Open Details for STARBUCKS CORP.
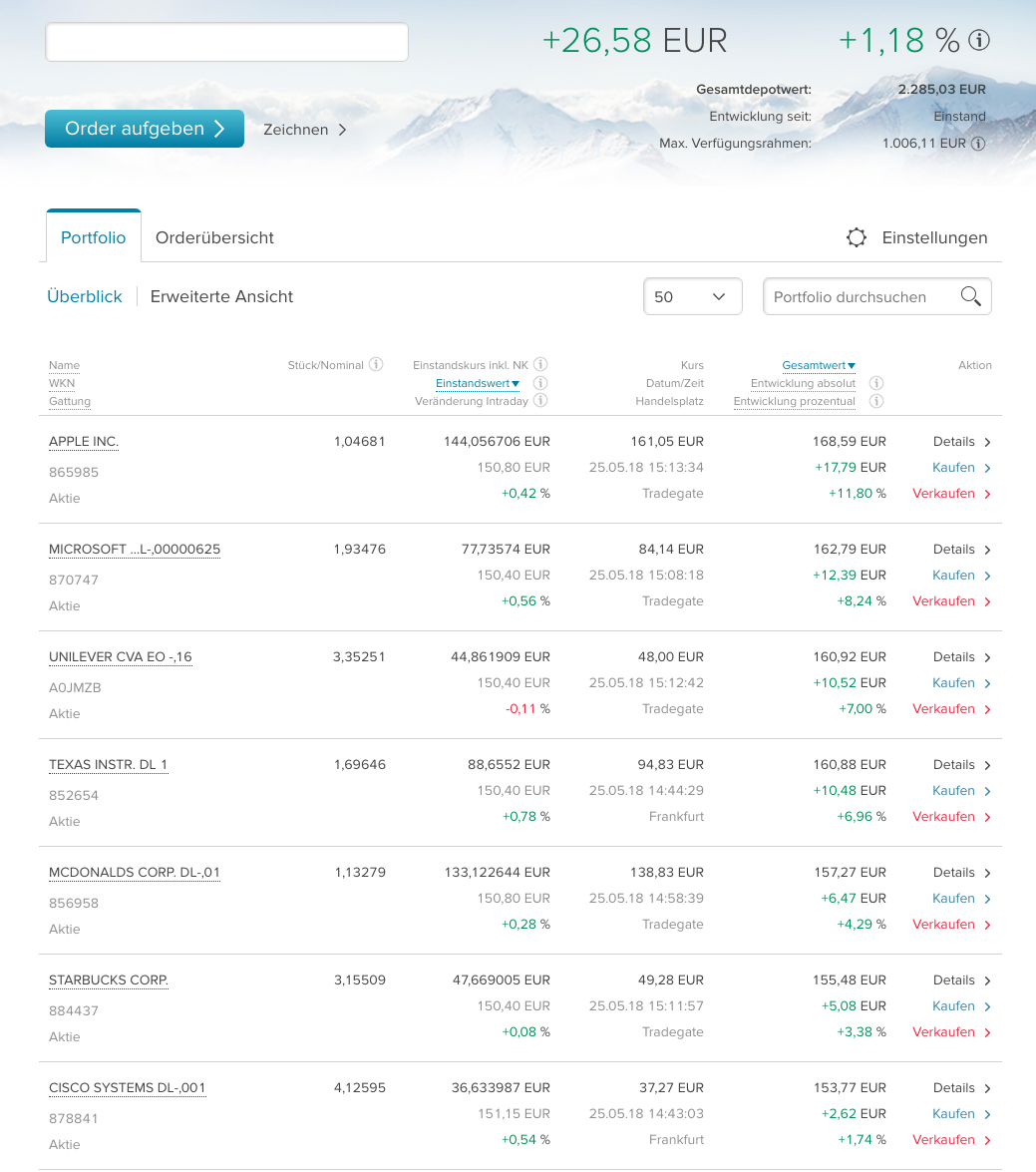Image resolution: width=1036 pixels, height=1172 pixels. (954, 979)
